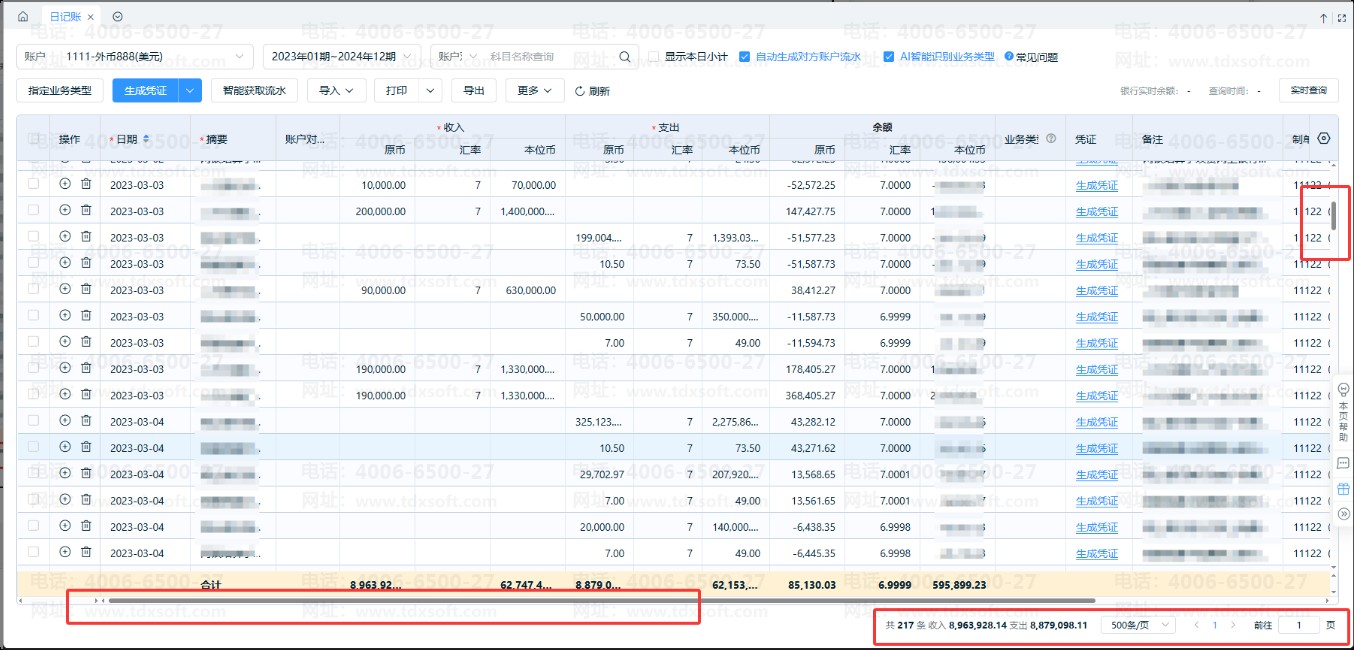
Task: Click add-row plus icon in first 2023-03-04 row
Action: (x=65, y=421)
